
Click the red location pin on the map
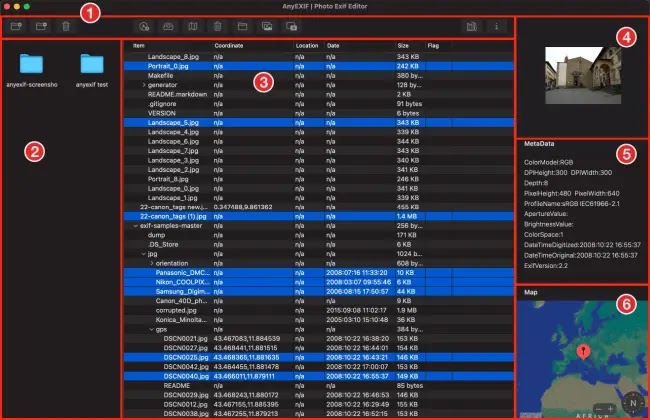(x=583, y=352)
